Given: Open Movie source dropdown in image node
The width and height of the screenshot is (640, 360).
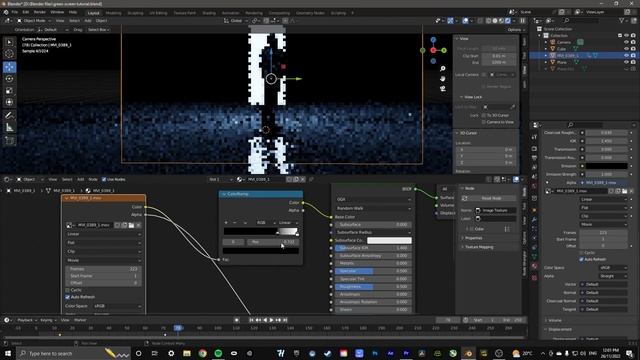Looking at the screenshot, I should 104,260.
